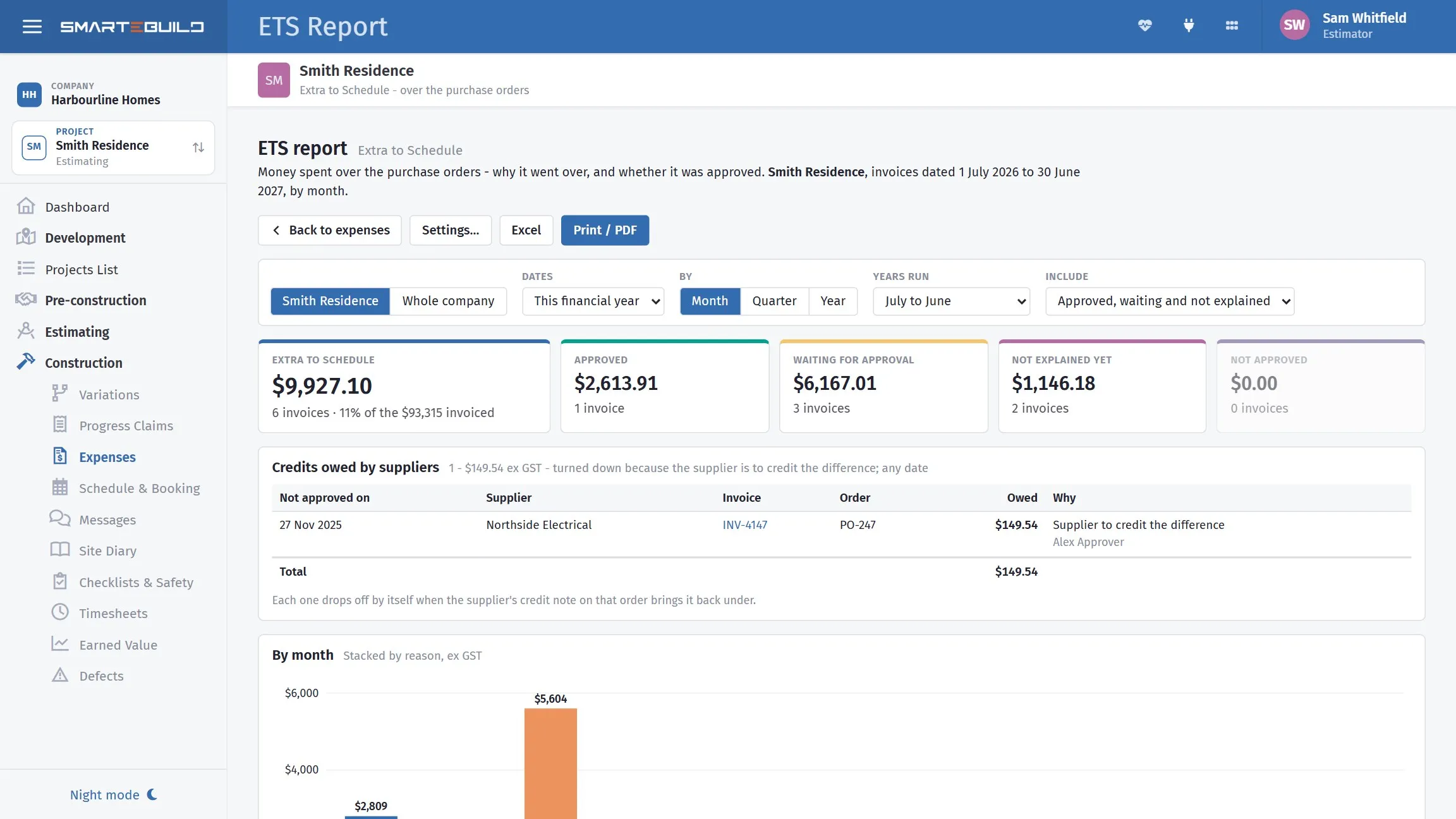The height and width of the screenshot is (819, 1456).
Task: Click the Waiting for Approval card
Action: point(883,386)
